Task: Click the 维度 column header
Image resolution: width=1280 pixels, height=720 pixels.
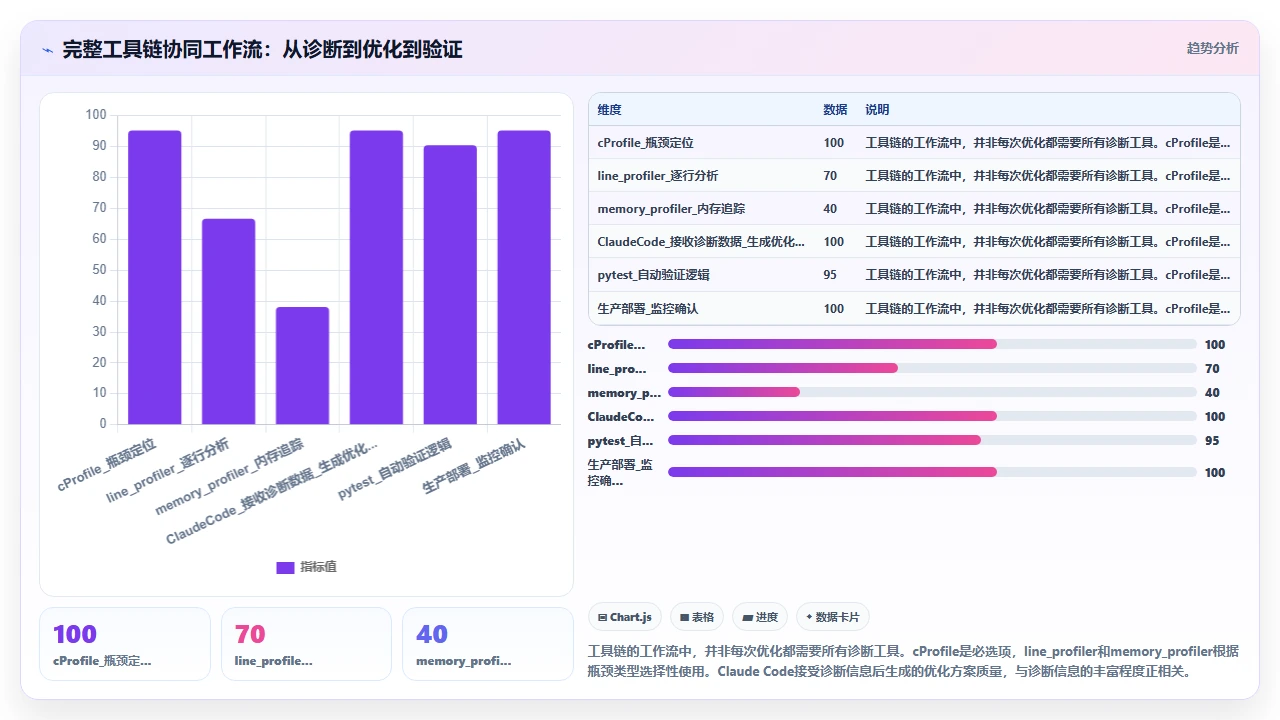Action: click(609, 110)
